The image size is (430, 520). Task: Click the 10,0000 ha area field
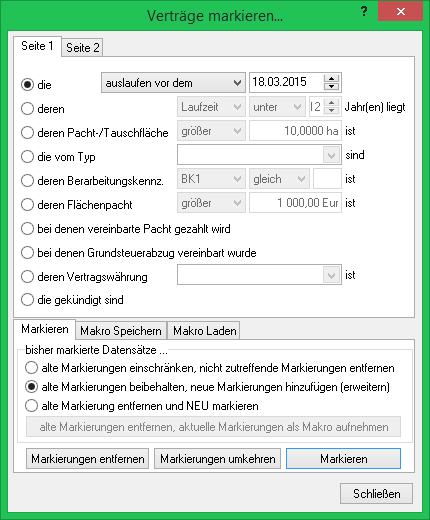tap(295, 131)
